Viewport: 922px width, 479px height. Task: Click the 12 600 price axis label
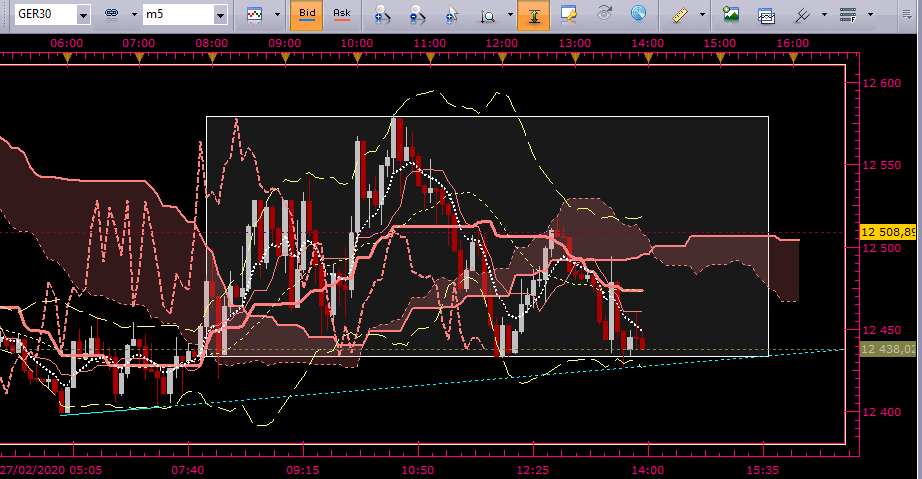[x=881, y=83]
